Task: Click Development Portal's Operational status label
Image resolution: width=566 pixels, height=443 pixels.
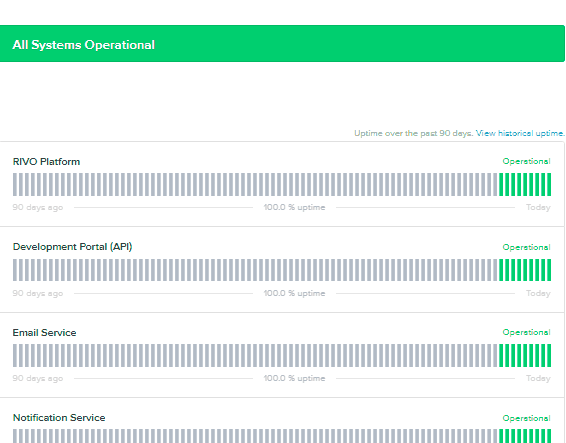Action: click(x=526, y=247)
